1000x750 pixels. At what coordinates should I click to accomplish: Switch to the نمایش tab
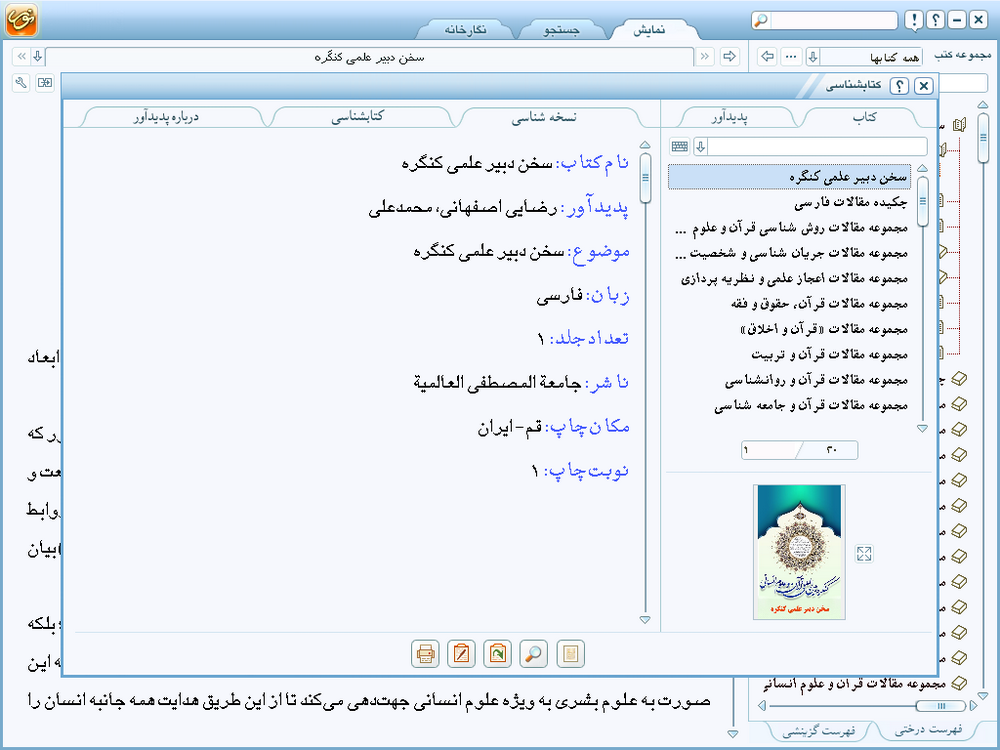click(649, 30)
